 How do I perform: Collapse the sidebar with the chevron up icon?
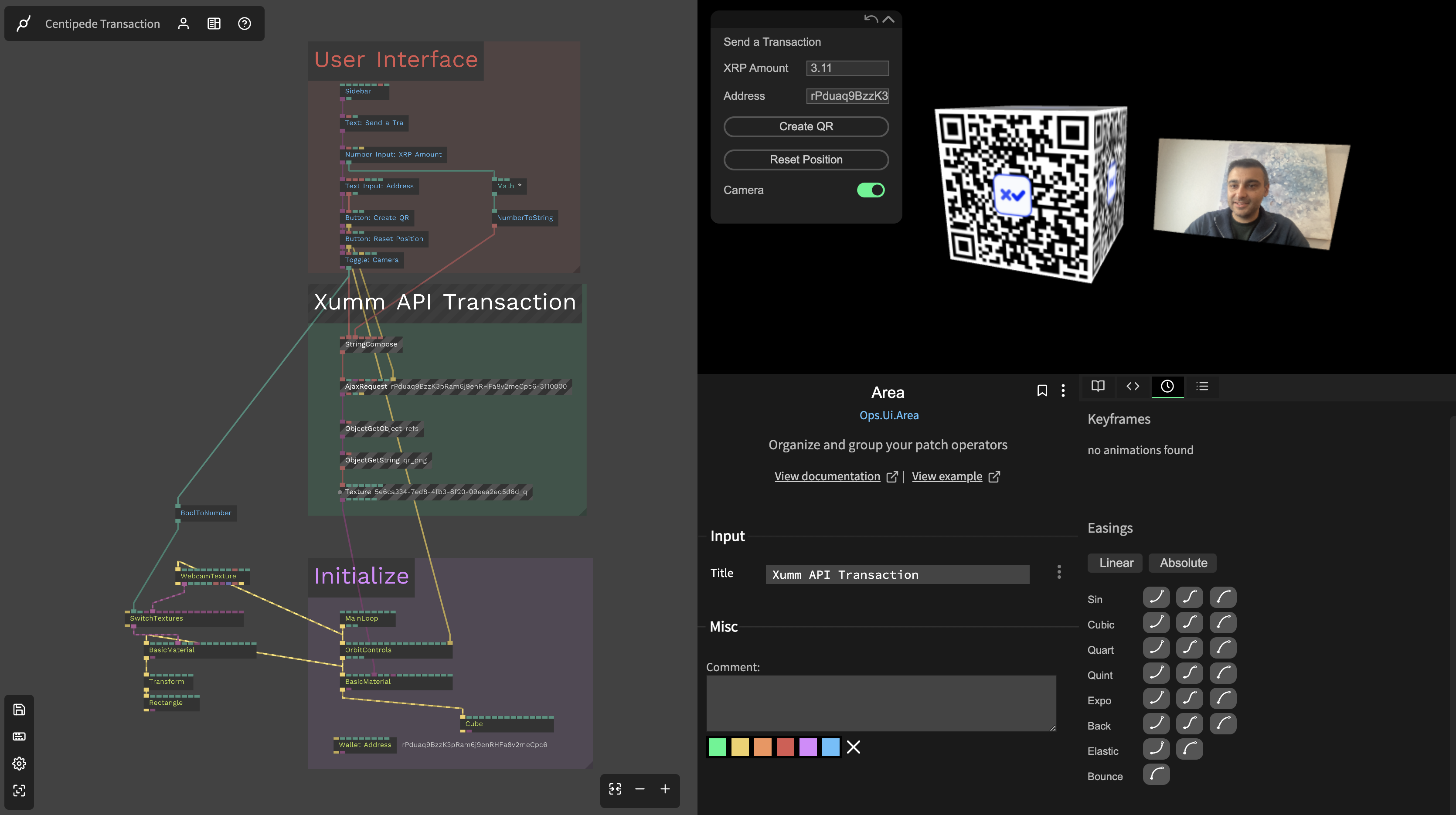point(888,19)
